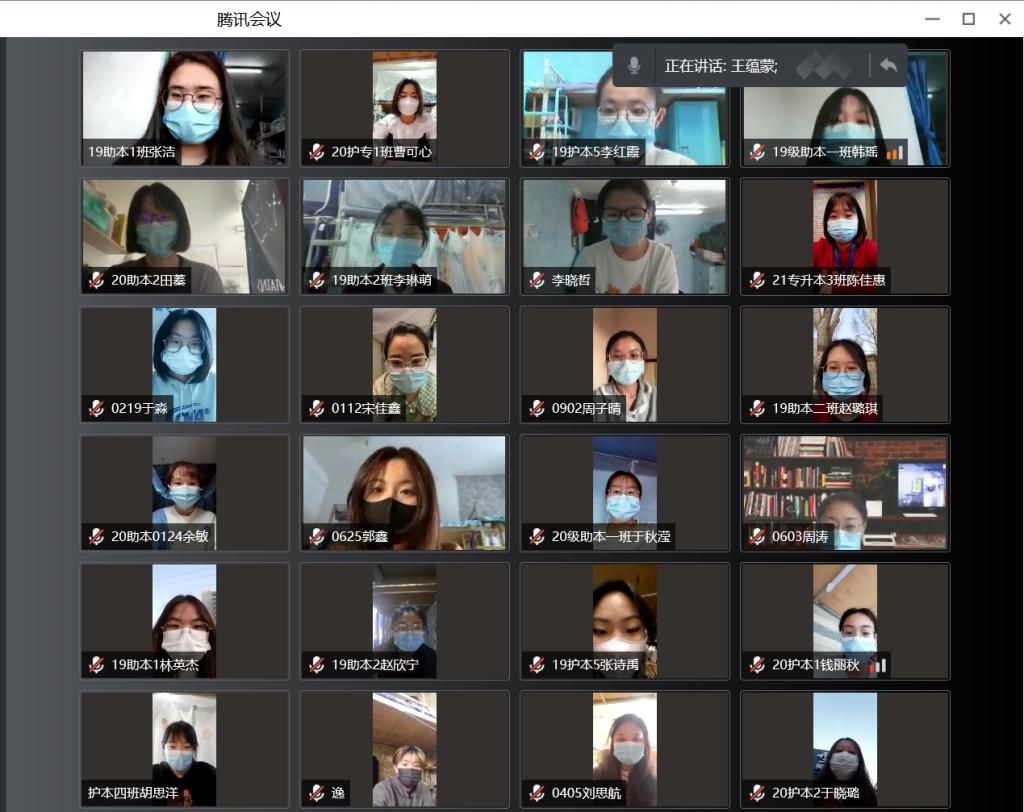Click muted mic icon next to 21专升本3班陈佳惠

[757, 280]
